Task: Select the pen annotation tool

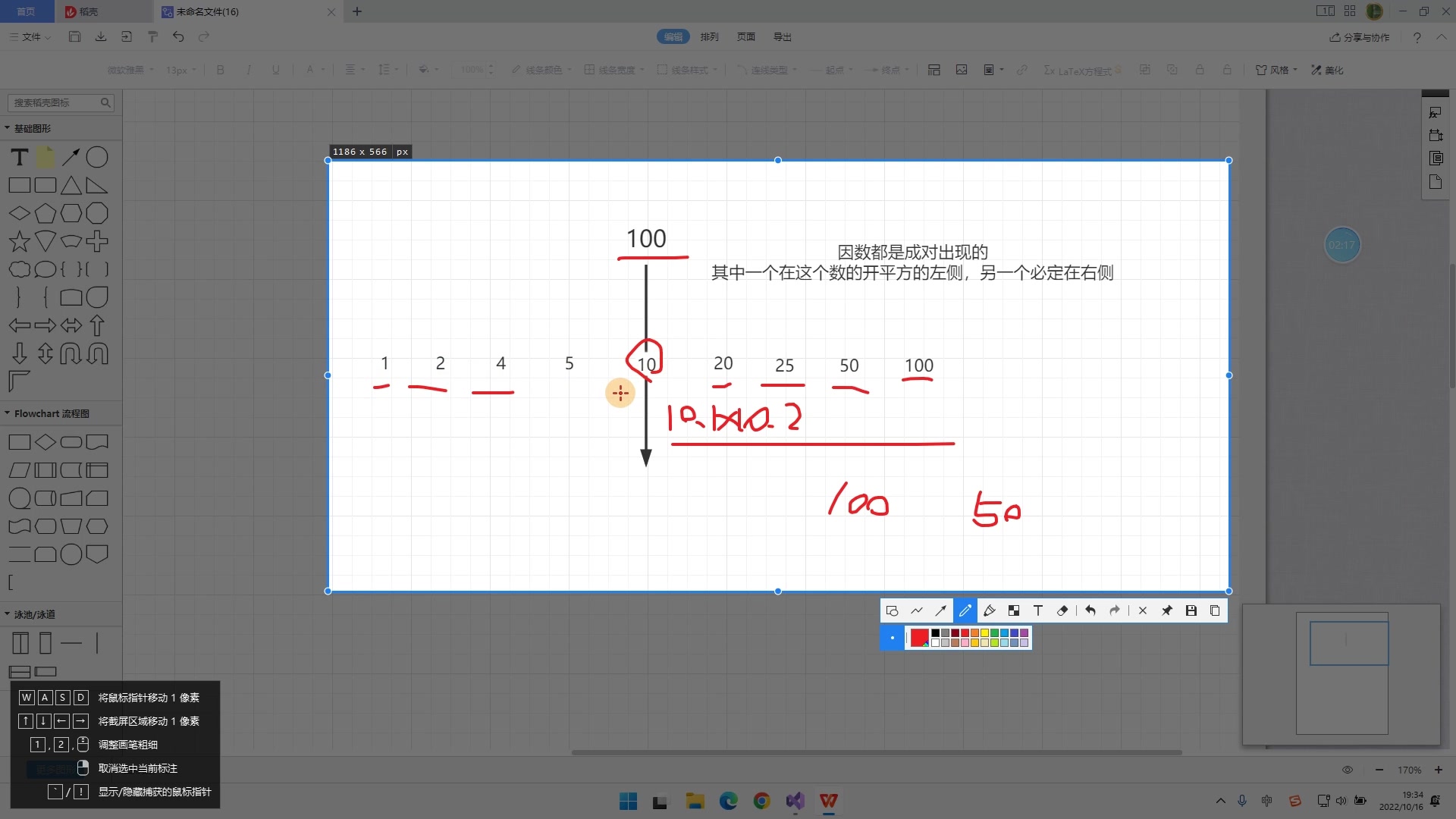Action: (965, 610)
